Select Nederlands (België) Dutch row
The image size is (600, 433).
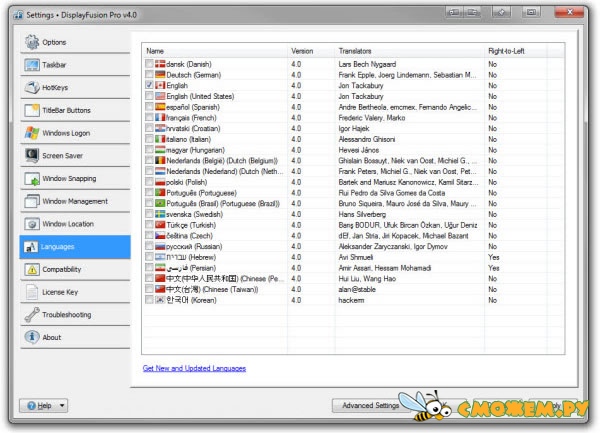(353, 160)
